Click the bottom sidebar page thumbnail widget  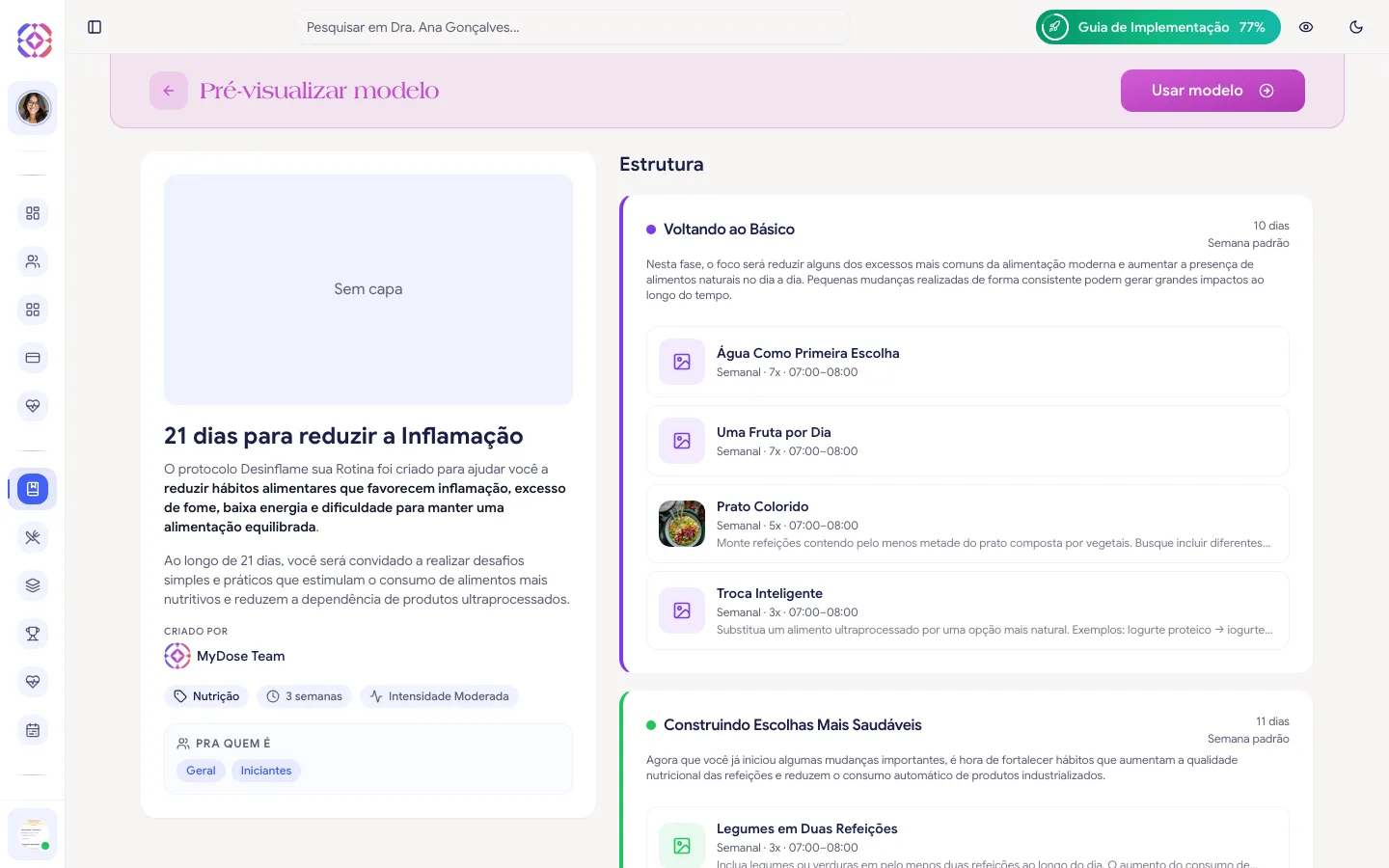coord(33,834)
